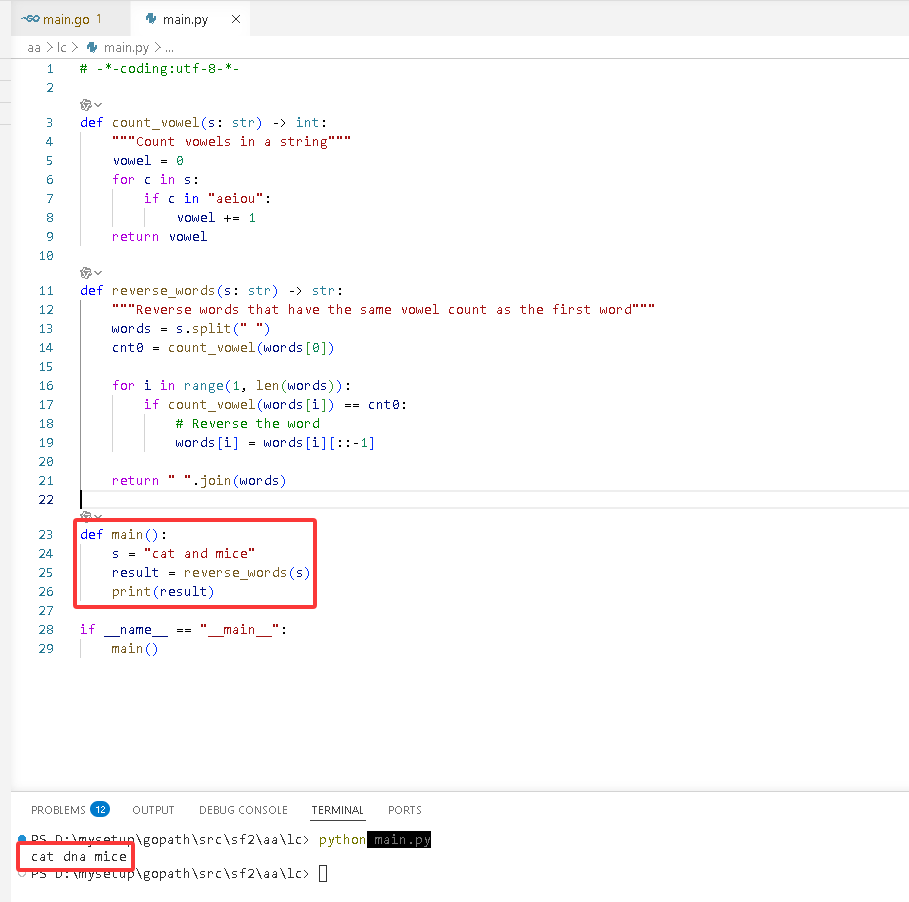This screenshot has width=909, height=902.
Task: Click 's.split' on line 13
Action: 203,329
